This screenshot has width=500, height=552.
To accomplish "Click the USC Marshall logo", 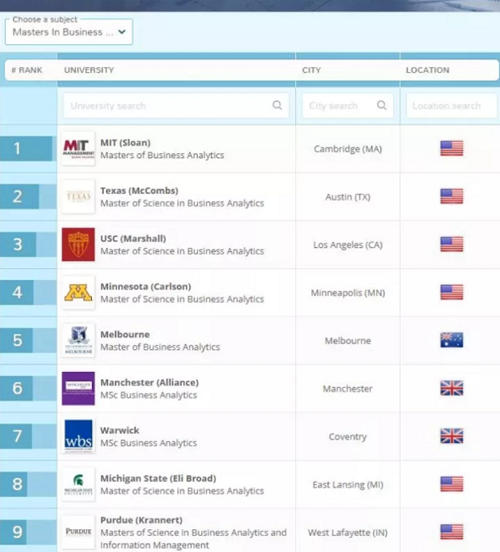I will [x=78, y=244].
